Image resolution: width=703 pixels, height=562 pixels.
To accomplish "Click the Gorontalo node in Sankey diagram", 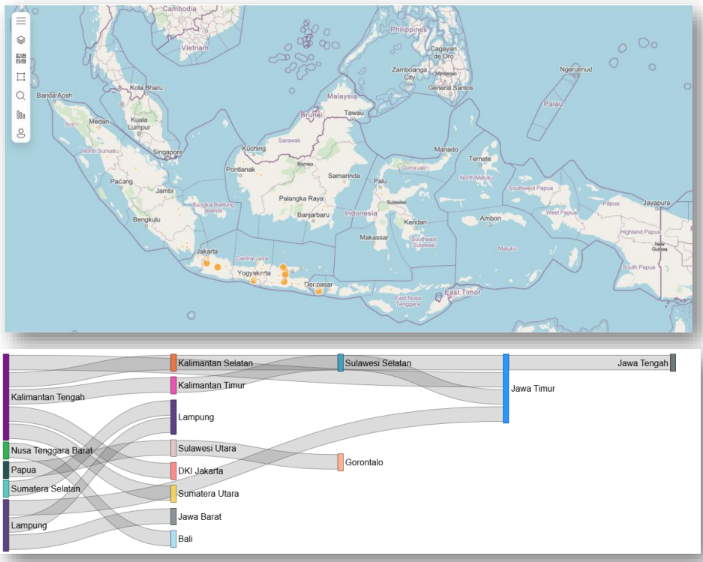I will pyautogui.click(x=340, y=463).
